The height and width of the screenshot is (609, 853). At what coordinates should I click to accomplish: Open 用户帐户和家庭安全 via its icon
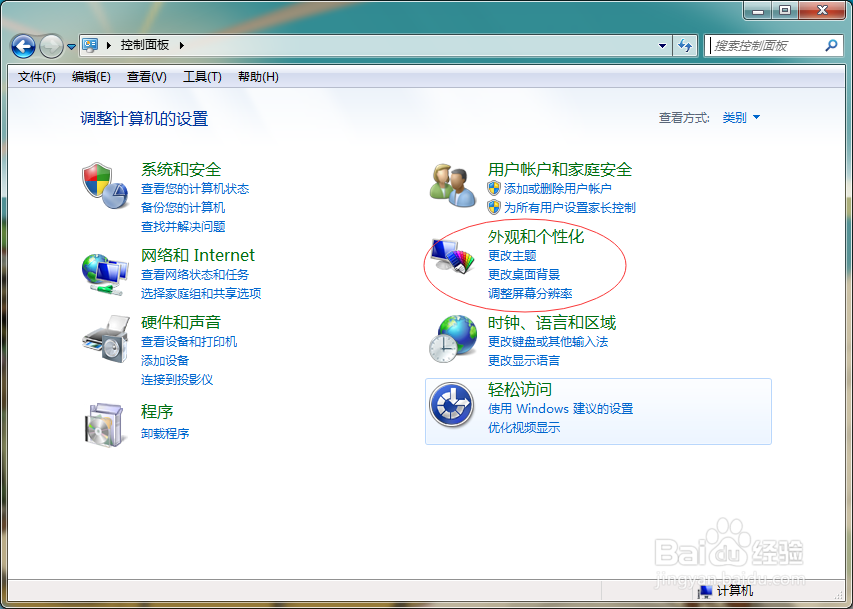pyautogui.click(x=452, y=184)
